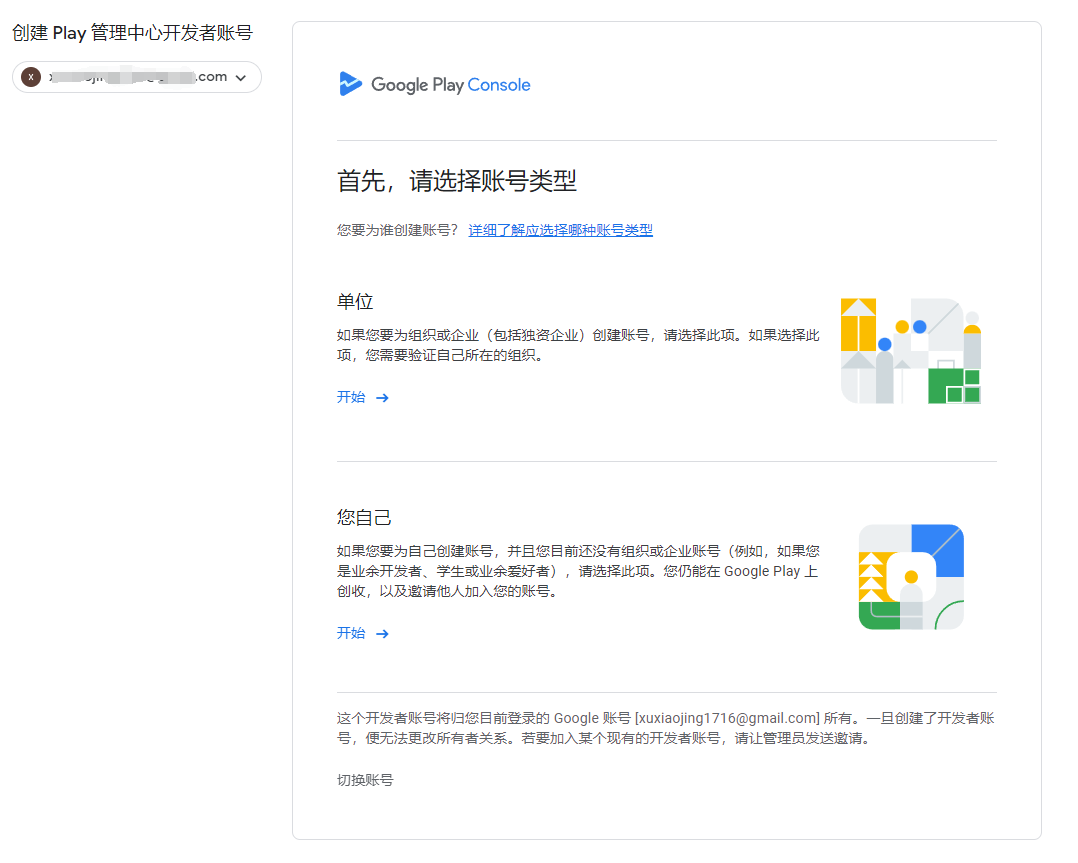Open the link 详细了解应选择哪种账号类型
Viewport: 1078px width, 863px height.
tap(560, 230)
